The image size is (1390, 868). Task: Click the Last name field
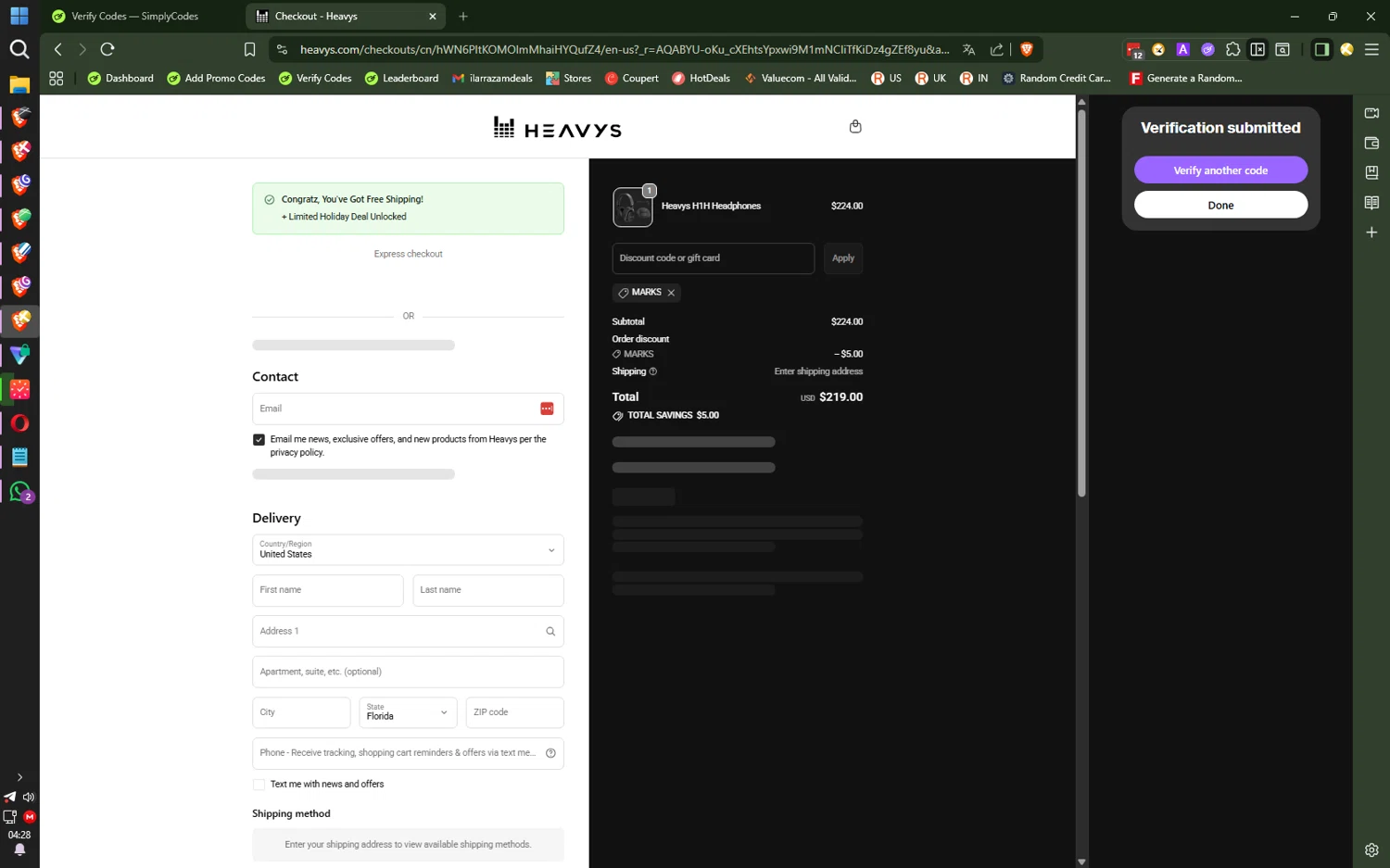(487, 591)
